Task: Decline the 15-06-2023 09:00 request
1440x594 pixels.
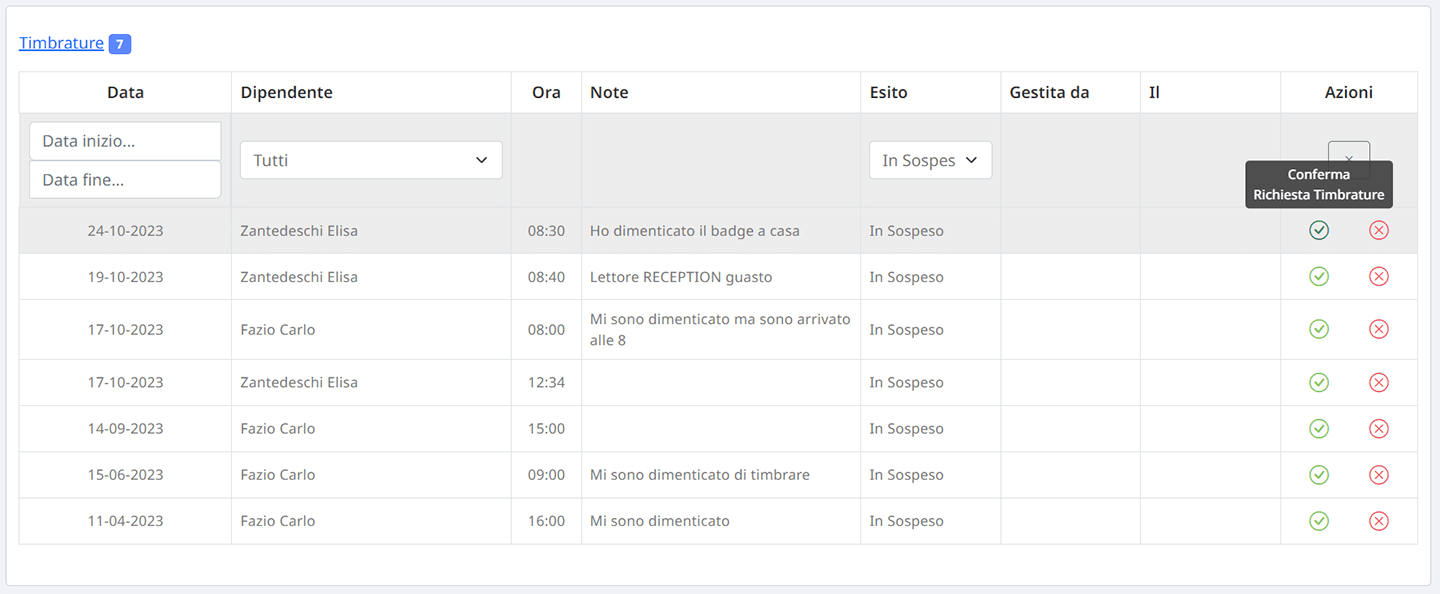Action: [x=1379, y=475]
